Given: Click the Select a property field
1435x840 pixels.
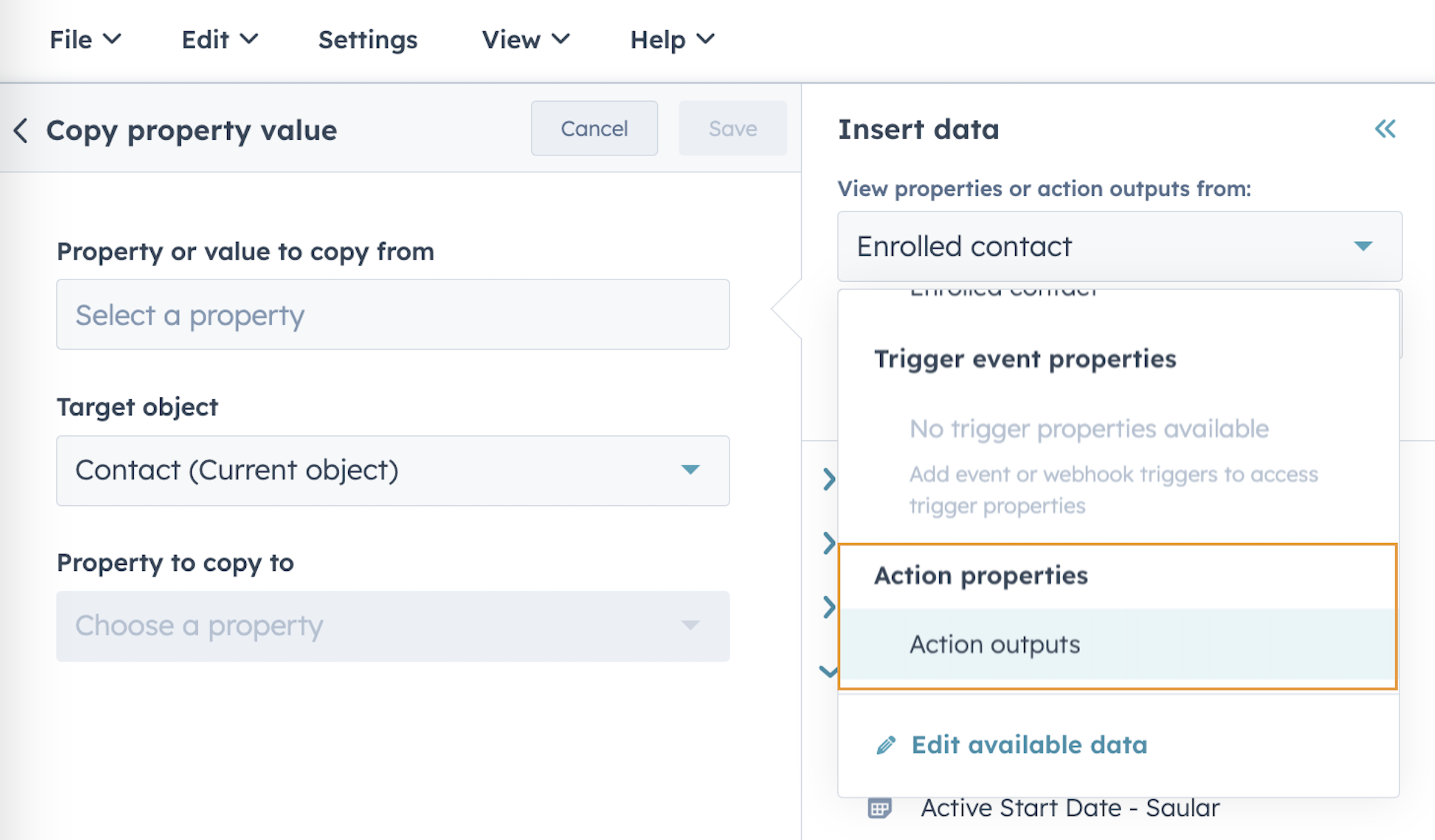Looking at the screenshot, I should pyautogui.click(x=393, y=314).
